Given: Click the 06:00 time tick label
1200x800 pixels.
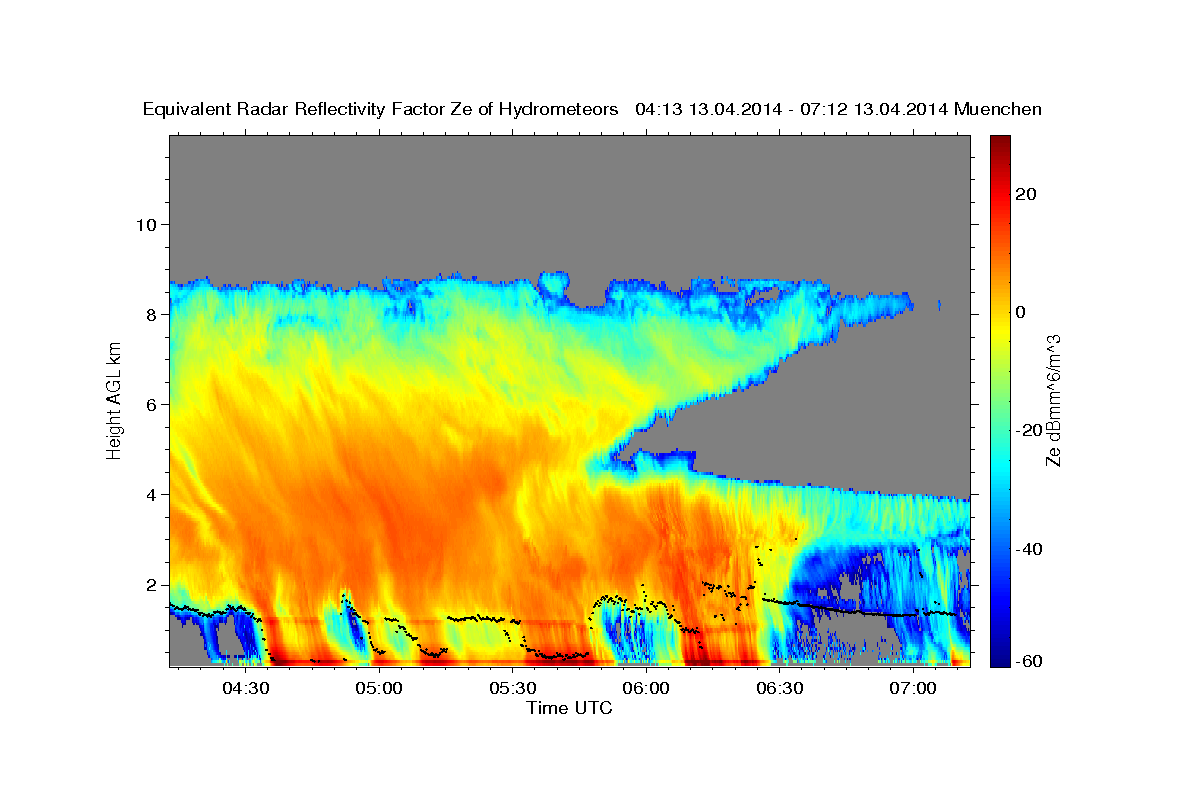Looking at the screenshot, I should (x=646, y=688).
